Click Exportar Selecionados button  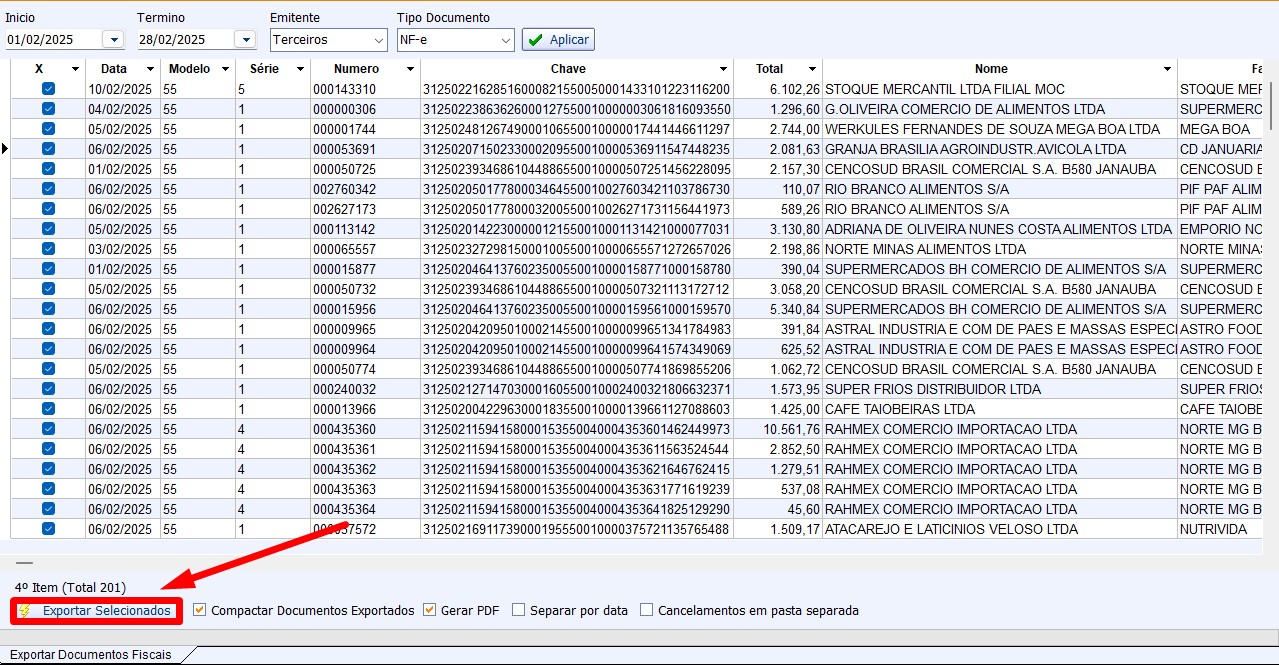pos(106,611)
